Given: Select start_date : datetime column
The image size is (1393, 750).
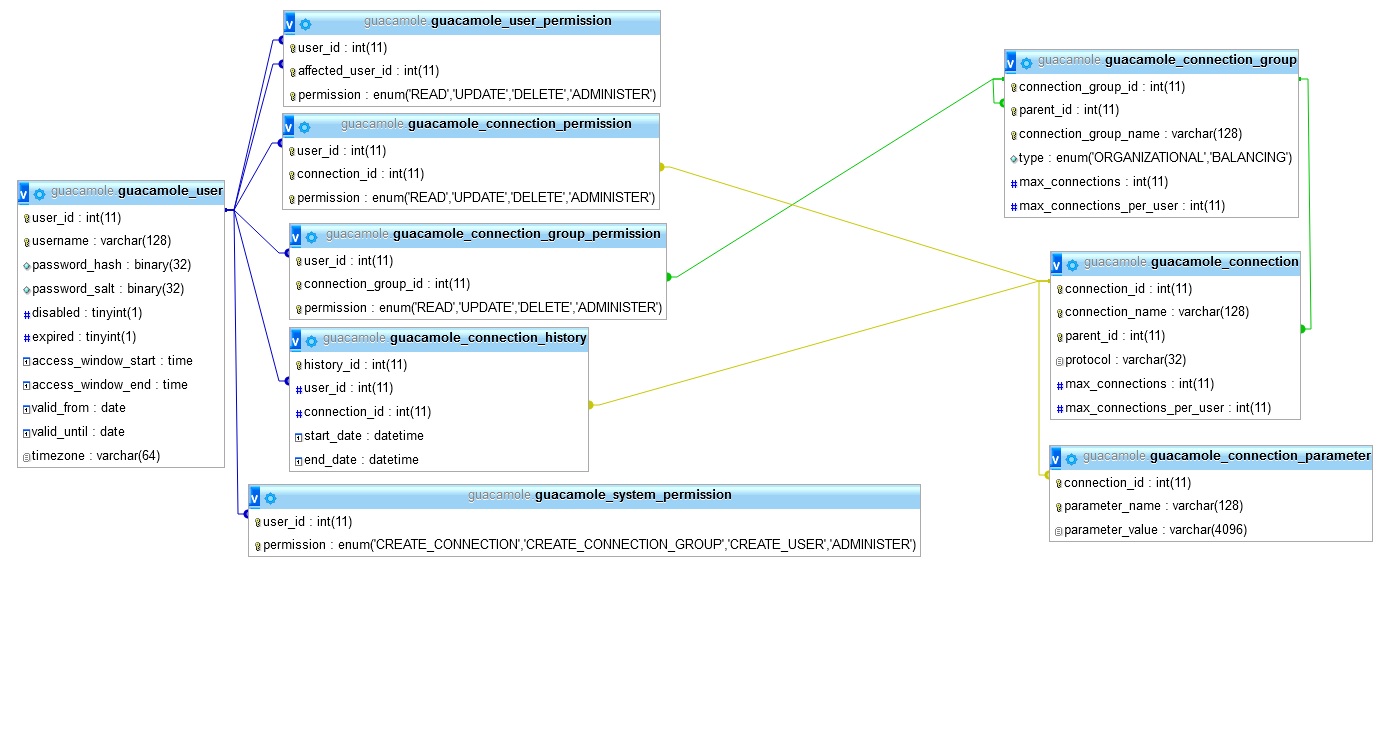Looking at the screenshot, I should coord(439,436).
